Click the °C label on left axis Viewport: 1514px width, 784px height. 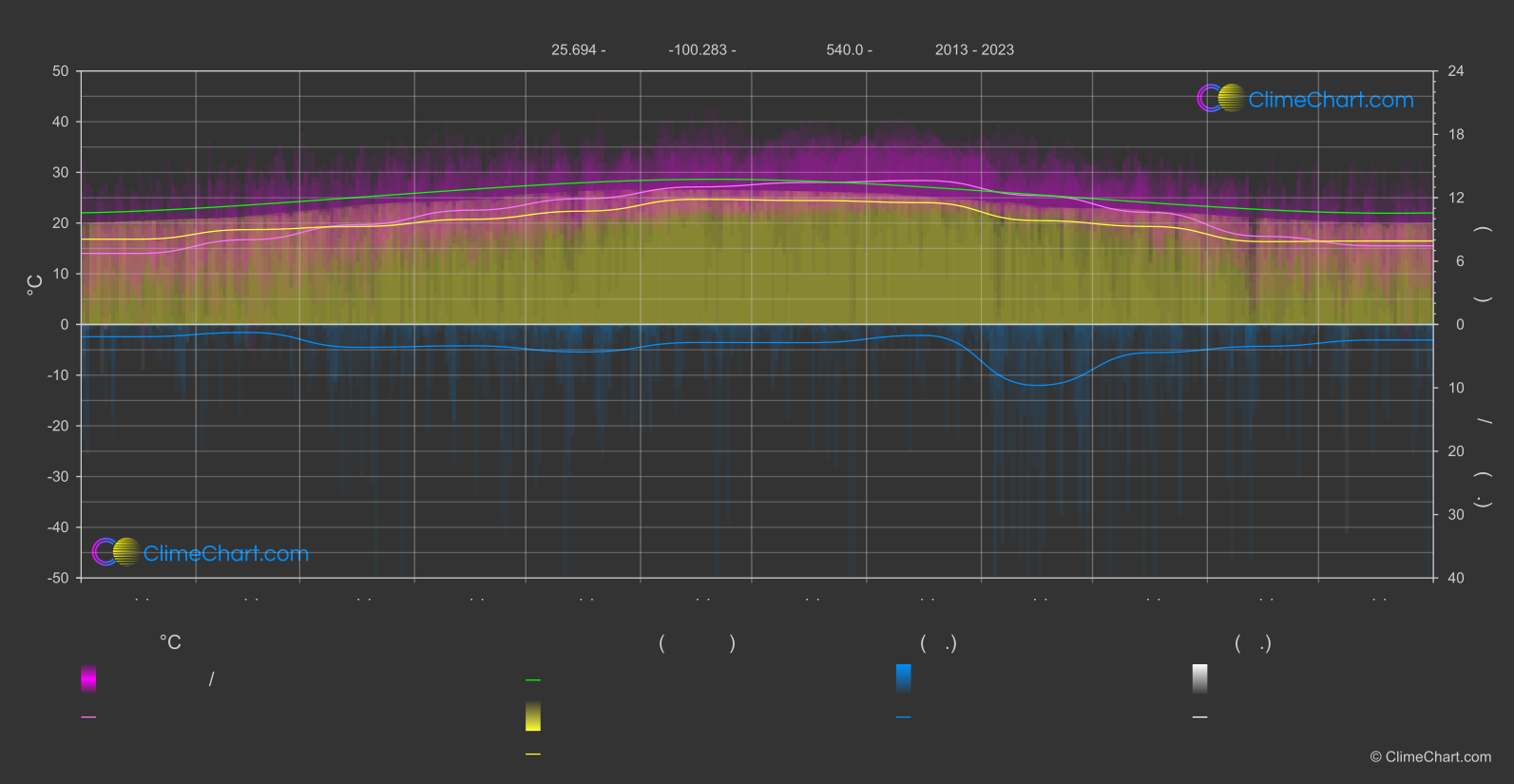click(35, 285)
